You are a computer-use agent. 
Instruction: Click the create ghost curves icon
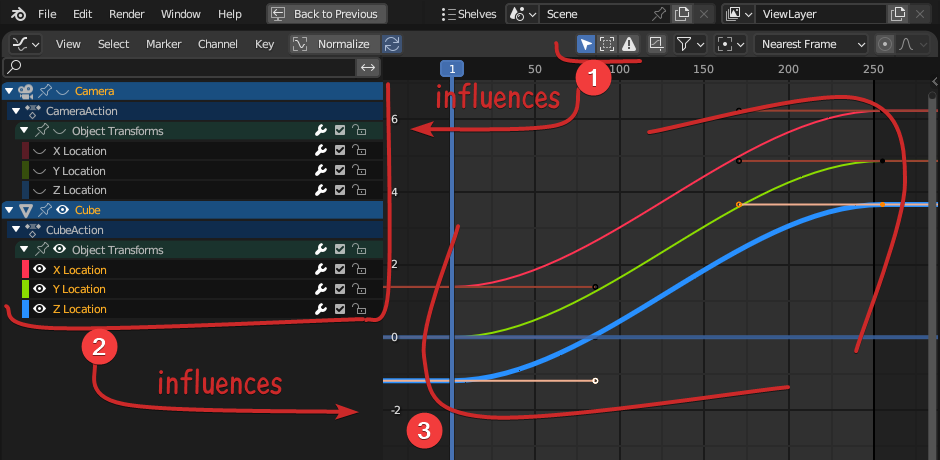pos(656,44)
